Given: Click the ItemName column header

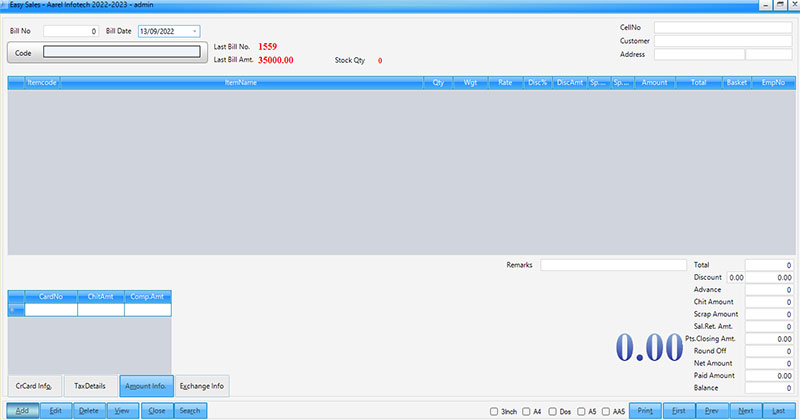Looking at the screenshot, I should [241, 83].
